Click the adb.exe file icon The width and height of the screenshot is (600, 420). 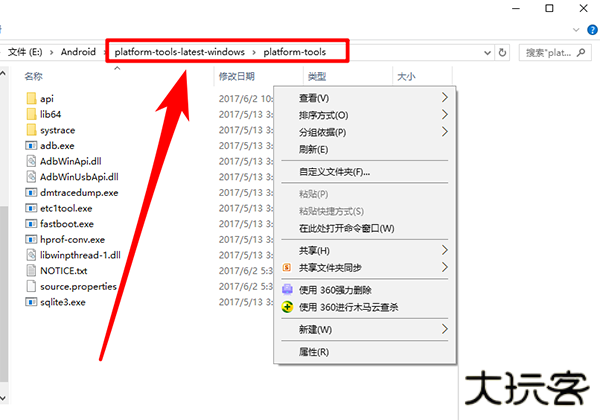click(31, 146)
